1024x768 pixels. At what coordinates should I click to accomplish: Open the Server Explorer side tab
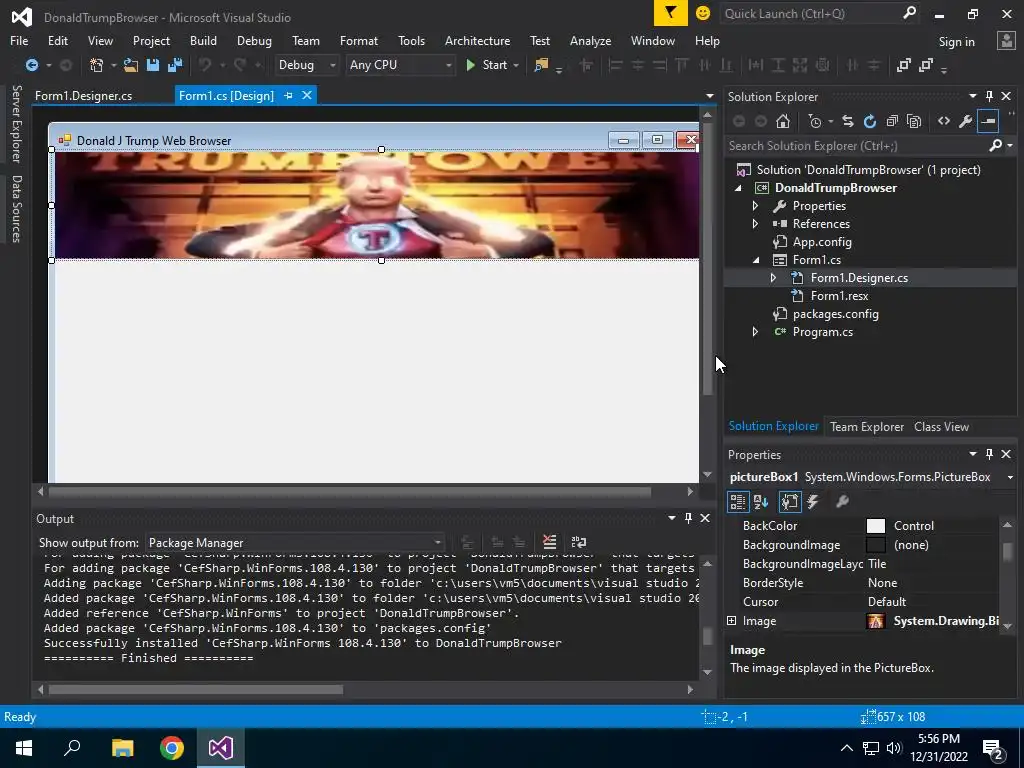click(x=17, y=124)
